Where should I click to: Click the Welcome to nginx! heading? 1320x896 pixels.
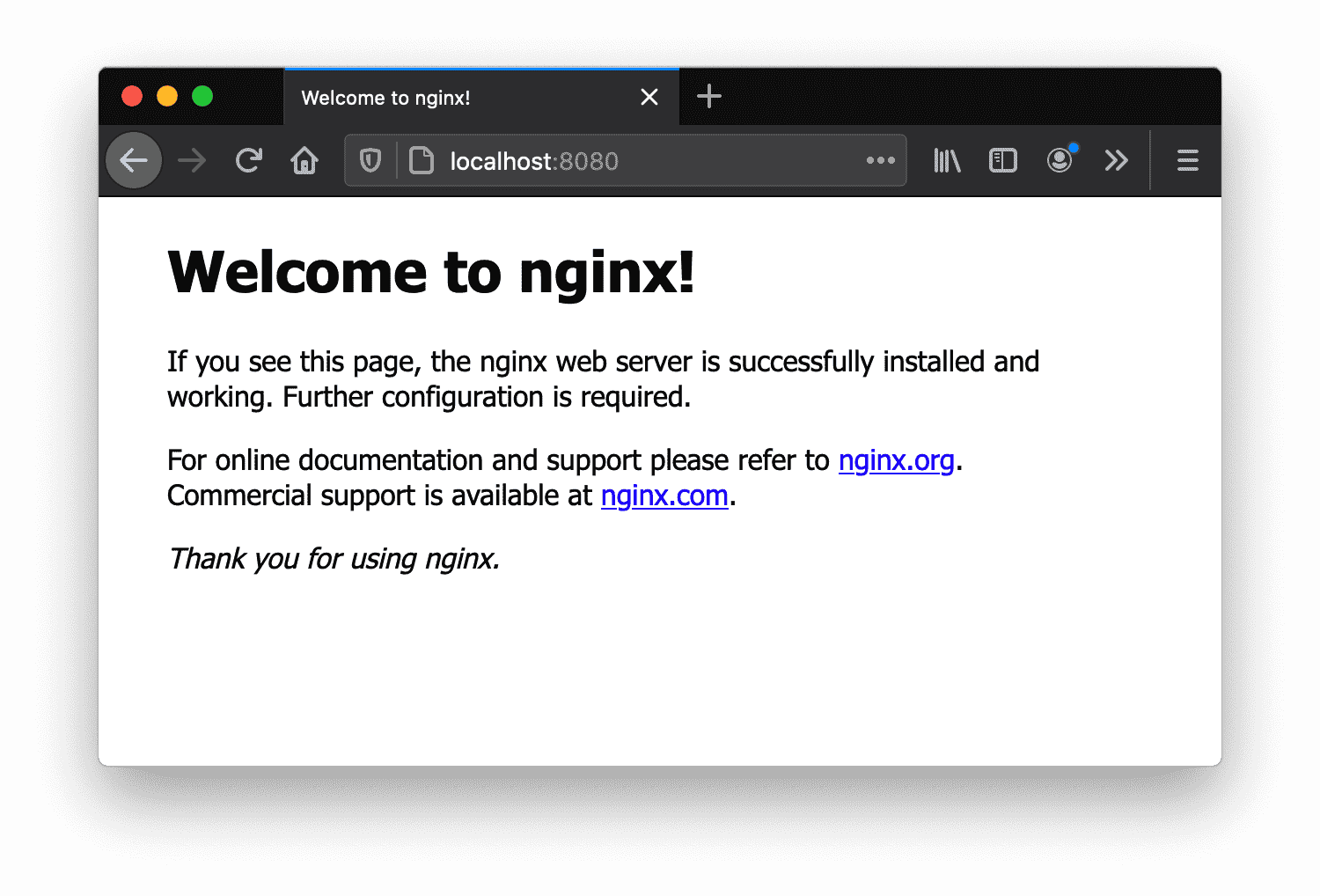tap(431, 272)
